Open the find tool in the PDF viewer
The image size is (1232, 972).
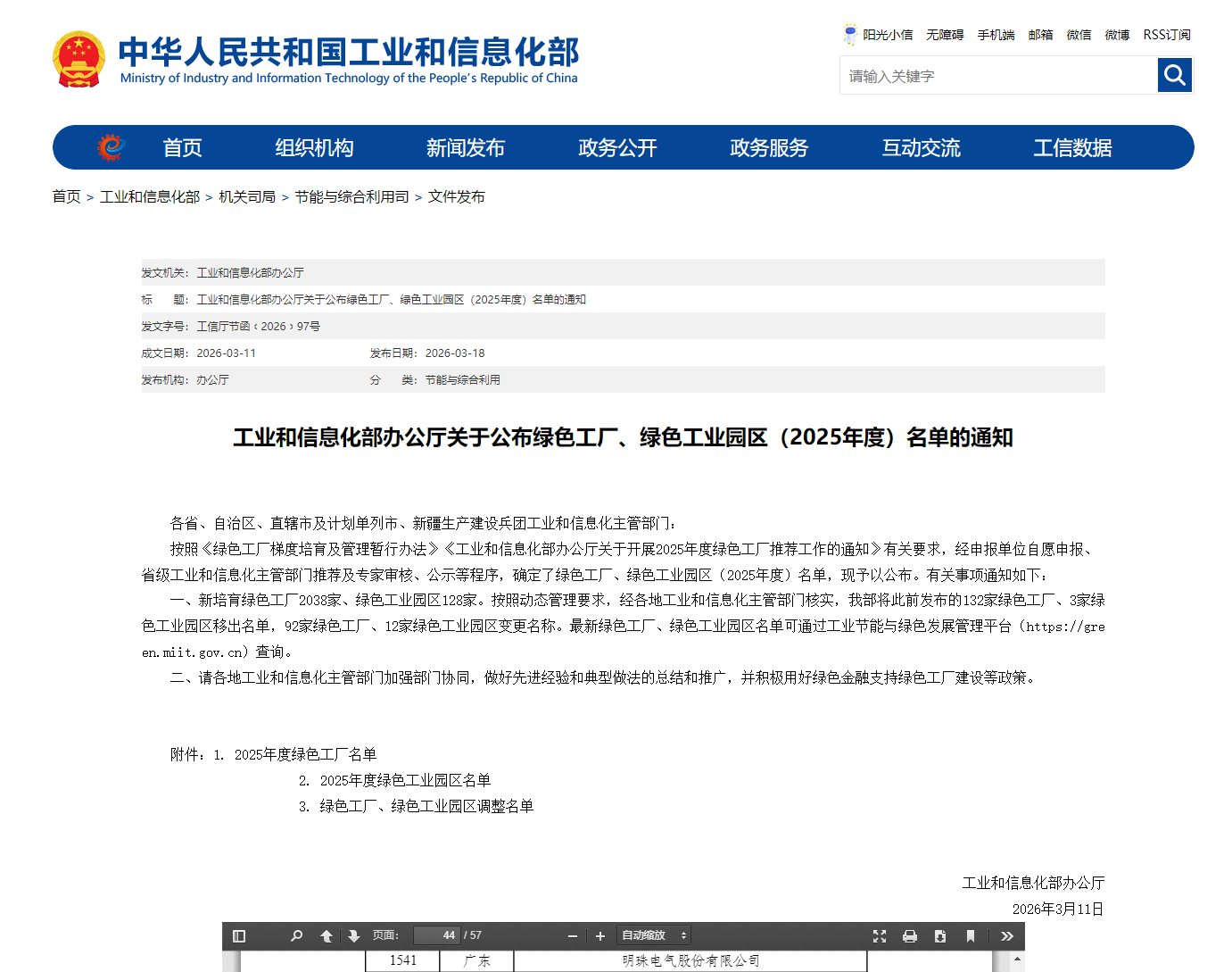pyautogui.click(x=296, y=935)
